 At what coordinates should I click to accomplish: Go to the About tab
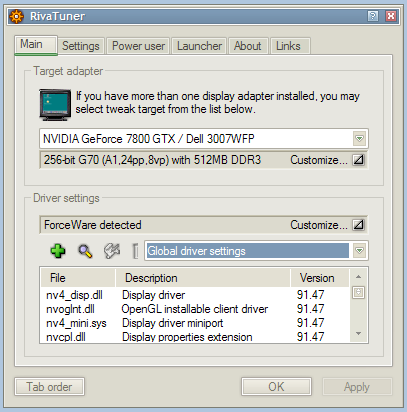click(248, 46)
